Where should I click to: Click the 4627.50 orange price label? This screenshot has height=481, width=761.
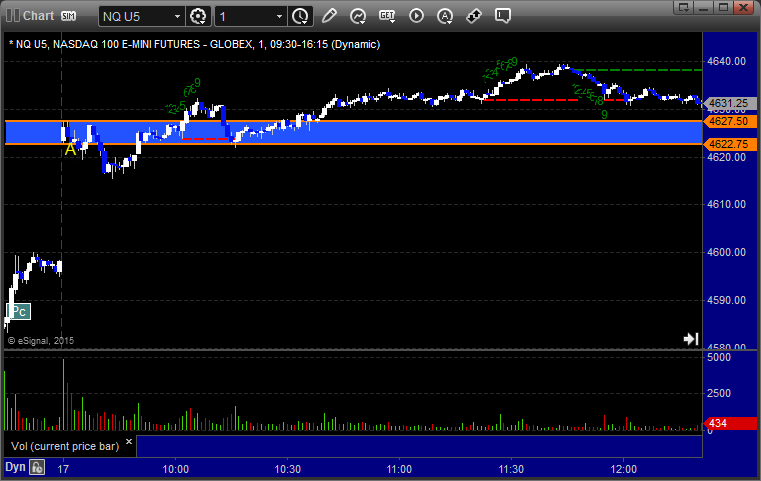pos(729,121)
